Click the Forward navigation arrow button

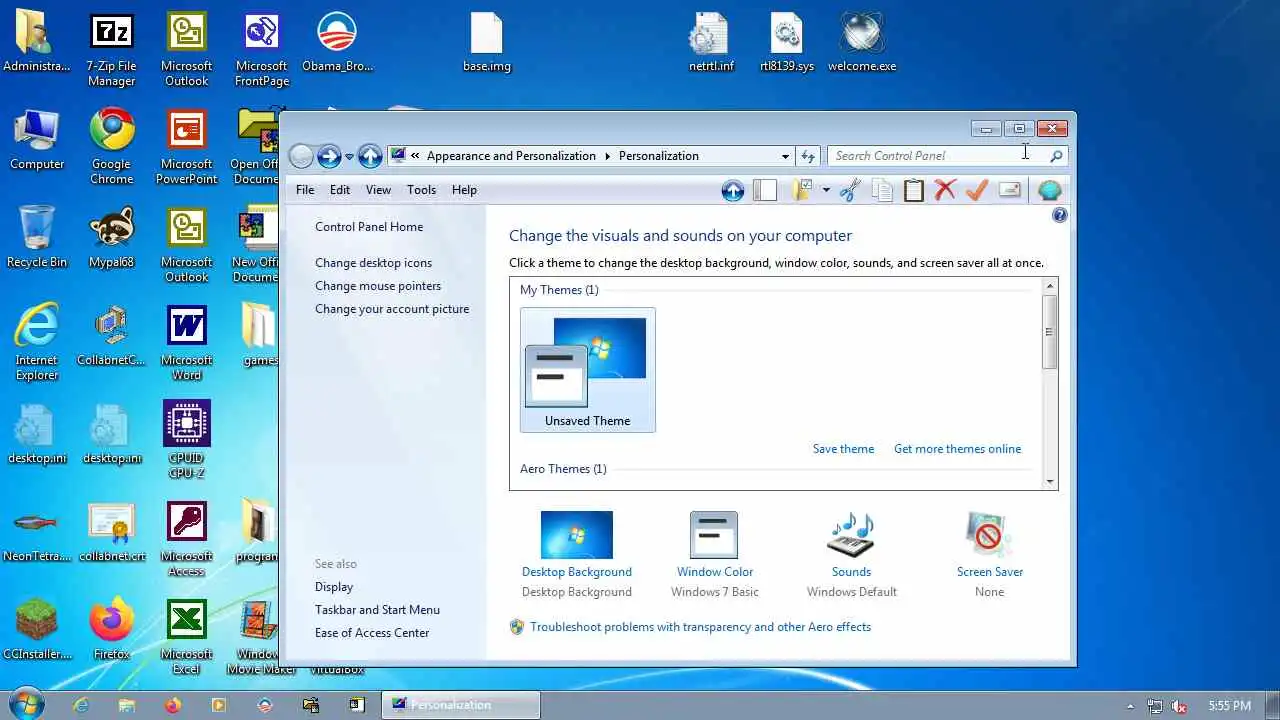[329, 156]
